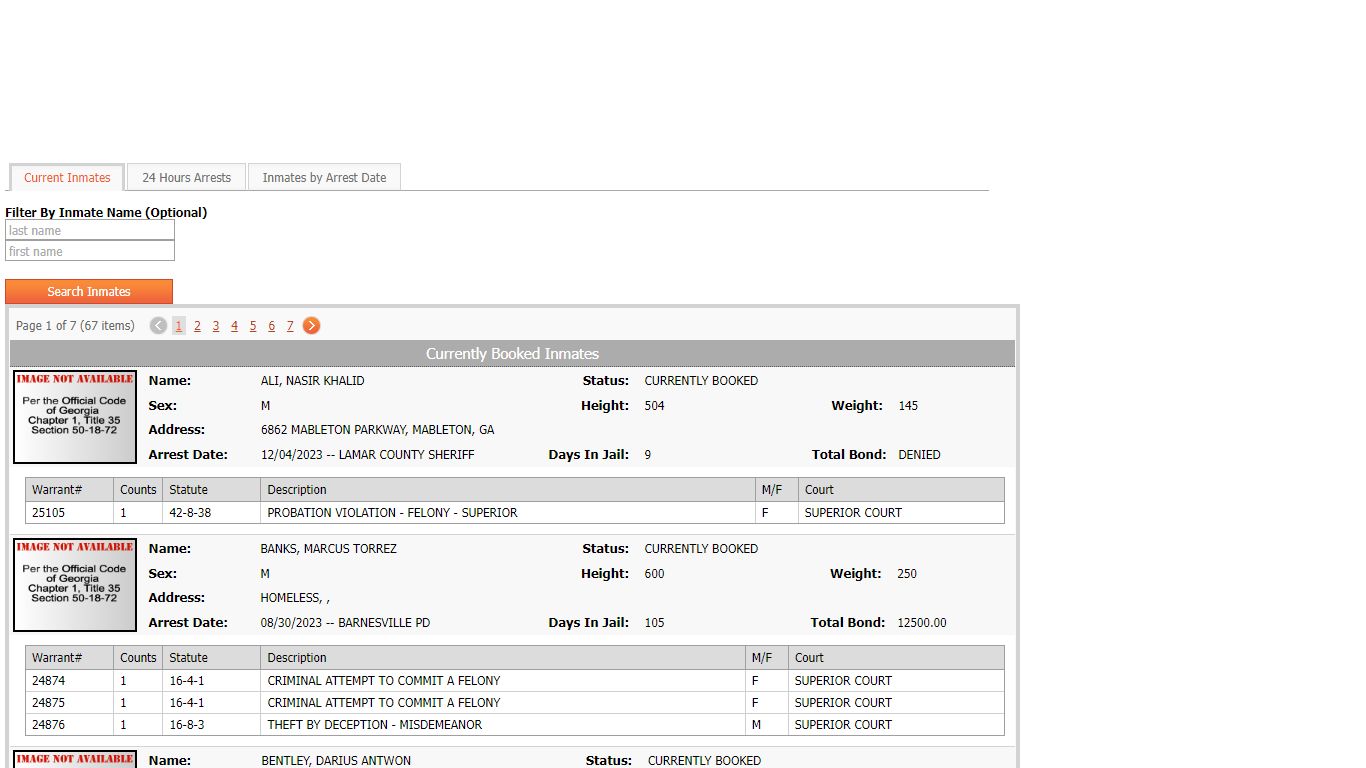Viewport: 1366px width, 768px height.
Task: Click statute 42-8-38
Action: pos(190,513)
